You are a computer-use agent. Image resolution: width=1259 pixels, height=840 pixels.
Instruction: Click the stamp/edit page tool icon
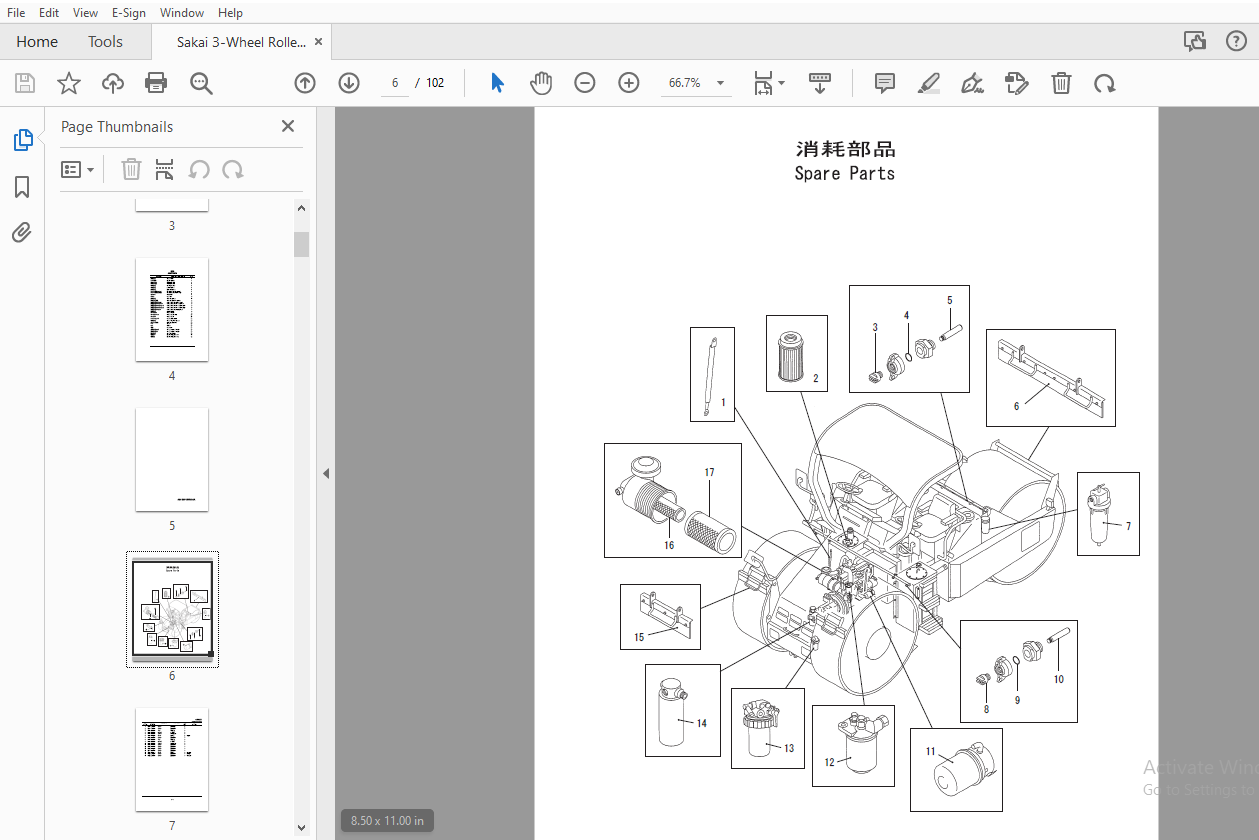point(1017,83)
